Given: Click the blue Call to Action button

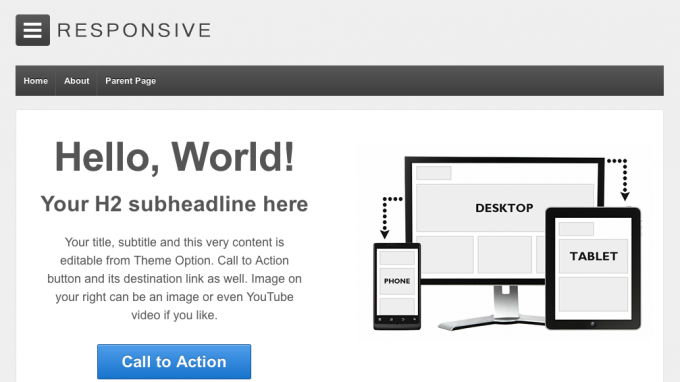Looking at the screenshot, I should (x=174, y=362).
